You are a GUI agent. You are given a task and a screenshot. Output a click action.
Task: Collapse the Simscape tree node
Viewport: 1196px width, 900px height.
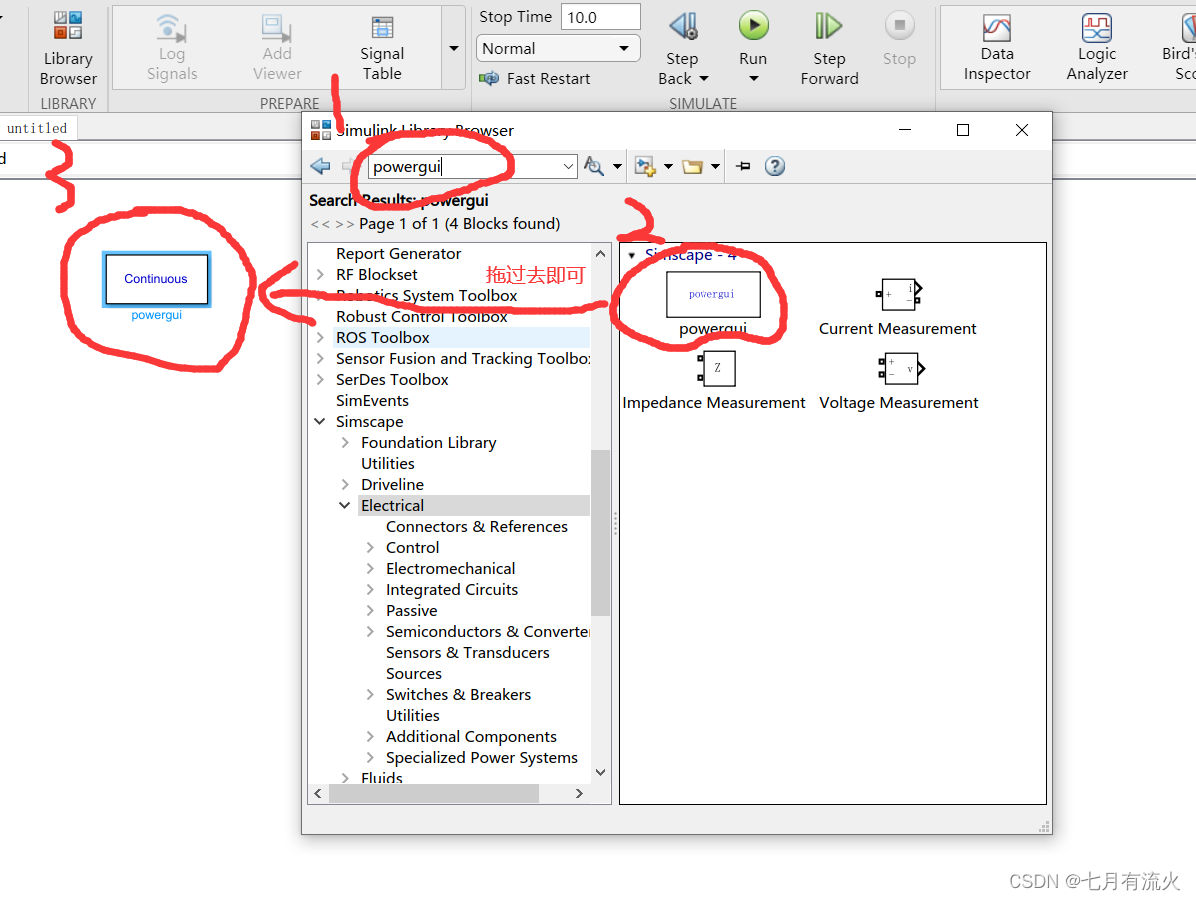pos(320,422)
